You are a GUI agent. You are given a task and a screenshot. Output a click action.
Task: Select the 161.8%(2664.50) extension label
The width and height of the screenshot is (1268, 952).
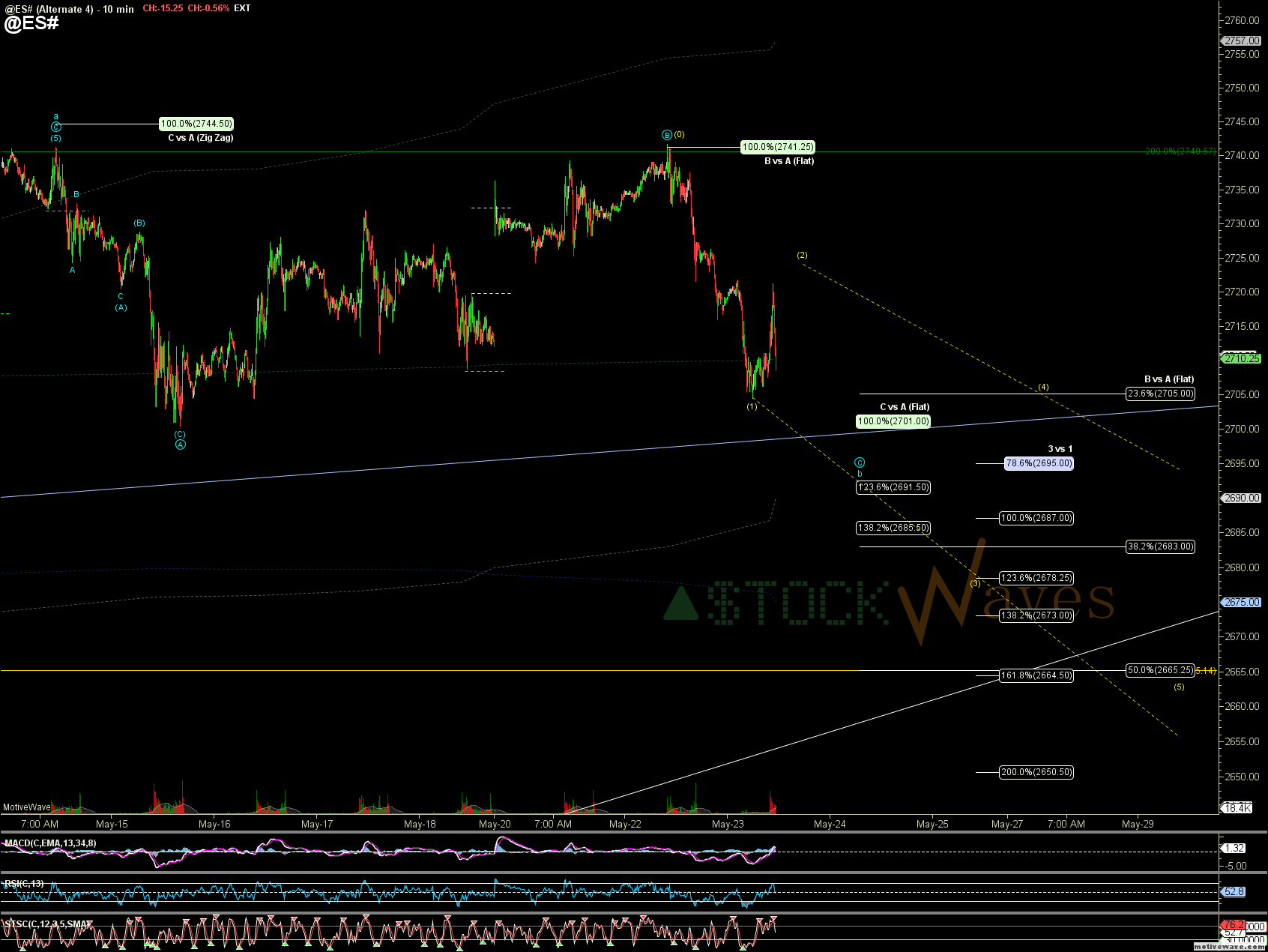1036,675
